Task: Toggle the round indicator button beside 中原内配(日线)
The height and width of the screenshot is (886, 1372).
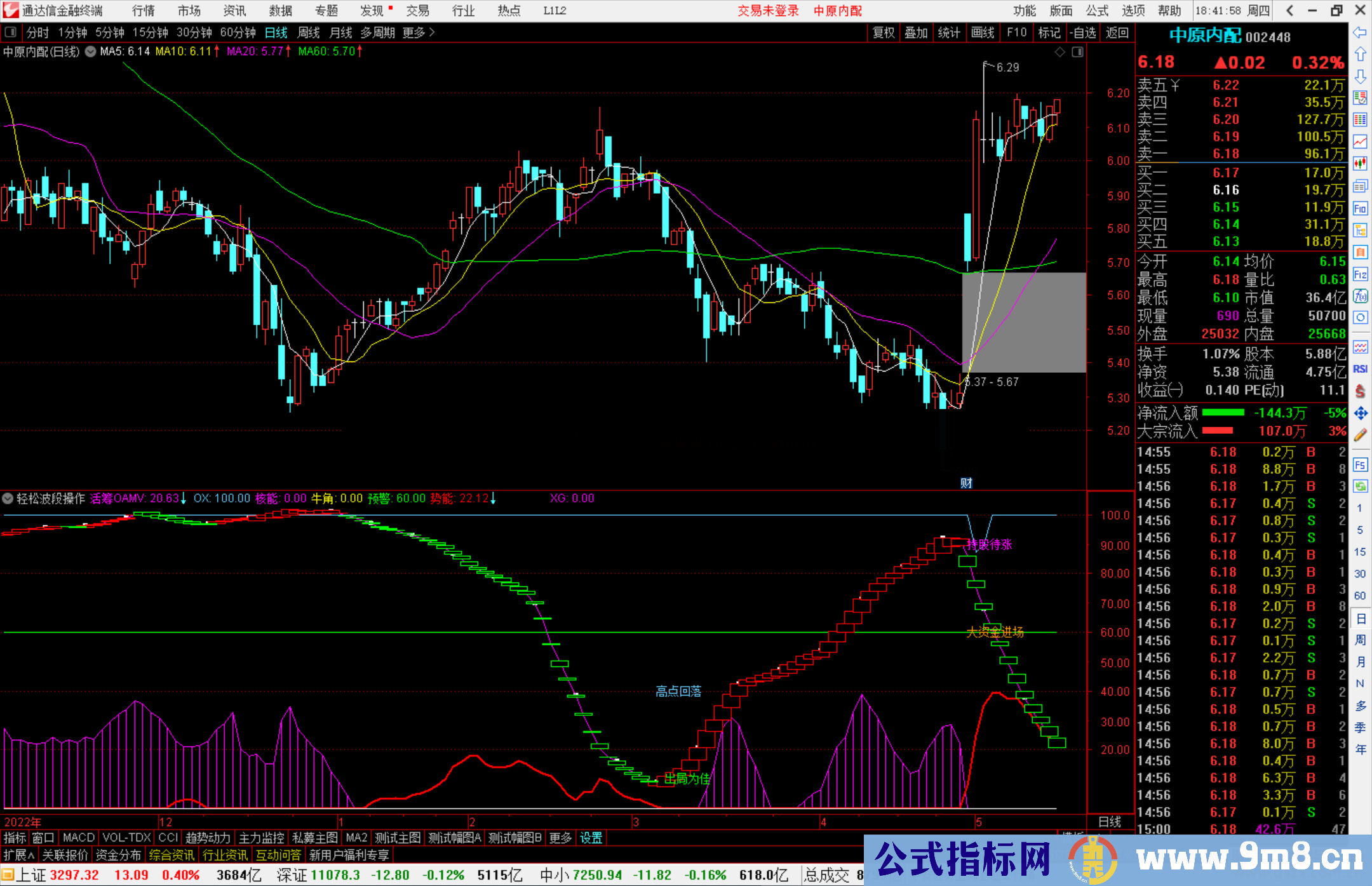Action: tap(91, 51)
